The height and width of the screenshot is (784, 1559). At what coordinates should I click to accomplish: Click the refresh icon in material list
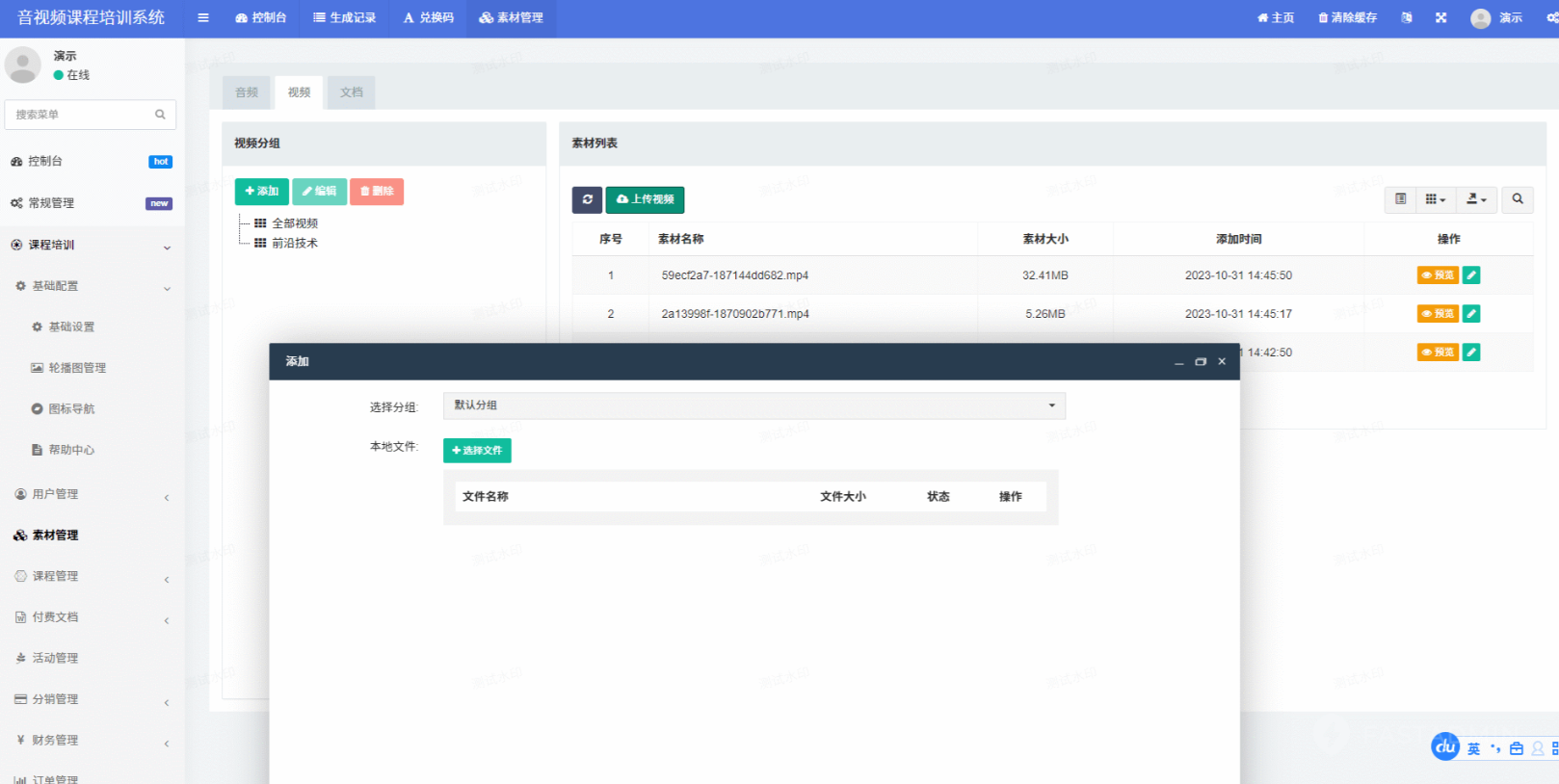pyautogui.click(x=587, y=199)
